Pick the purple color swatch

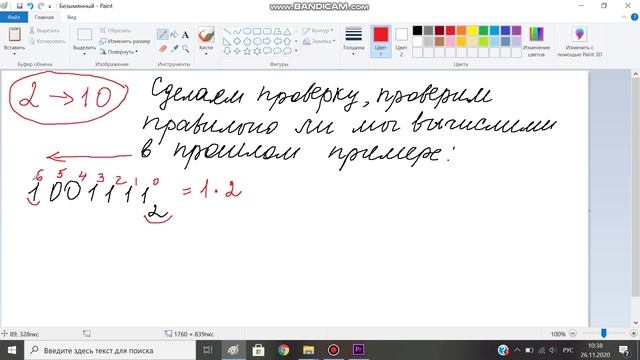pyautogui.click(x=516, y=31)
